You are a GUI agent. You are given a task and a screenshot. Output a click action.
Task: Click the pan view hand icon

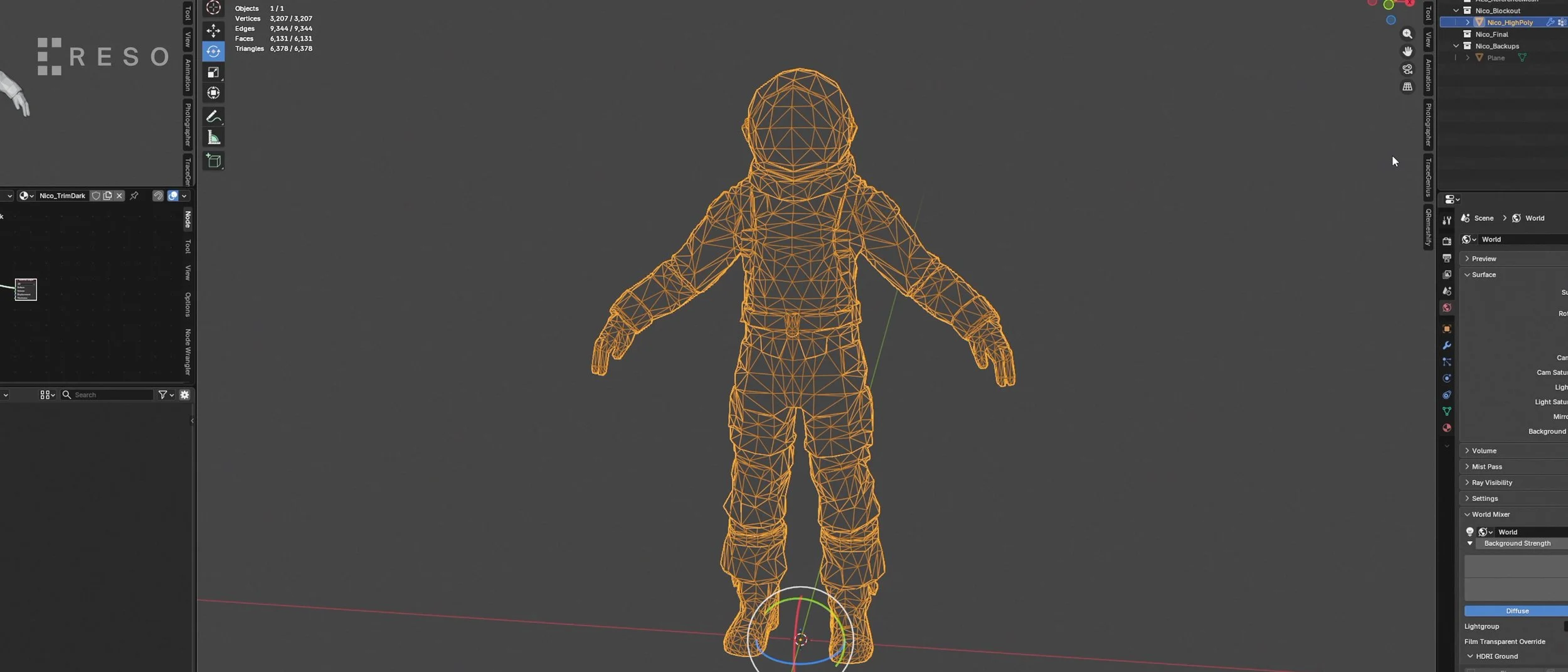coord(1407,51)
